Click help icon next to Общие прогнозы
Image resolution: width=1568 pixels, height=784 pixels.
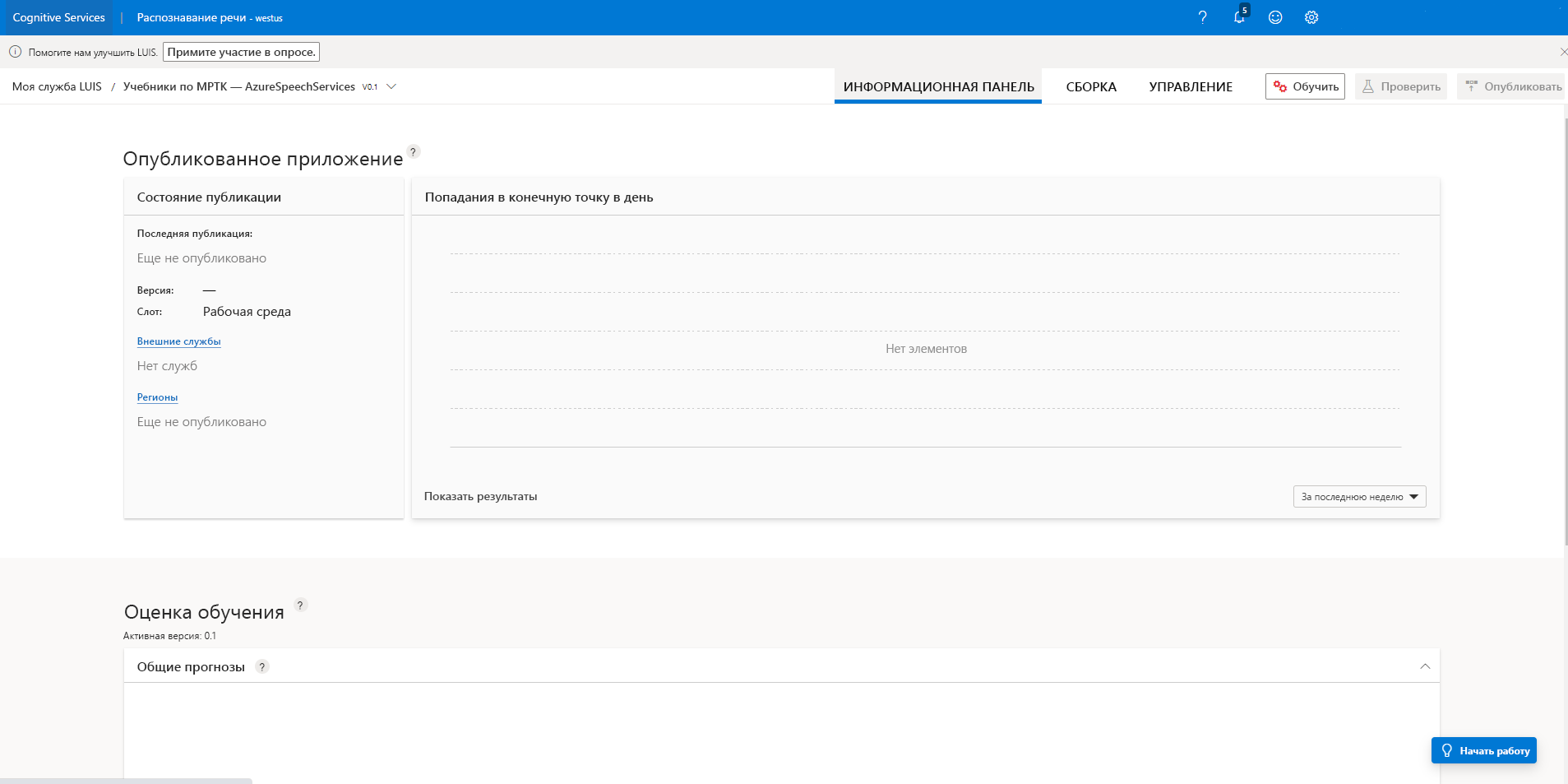click(x=262, y=666)
